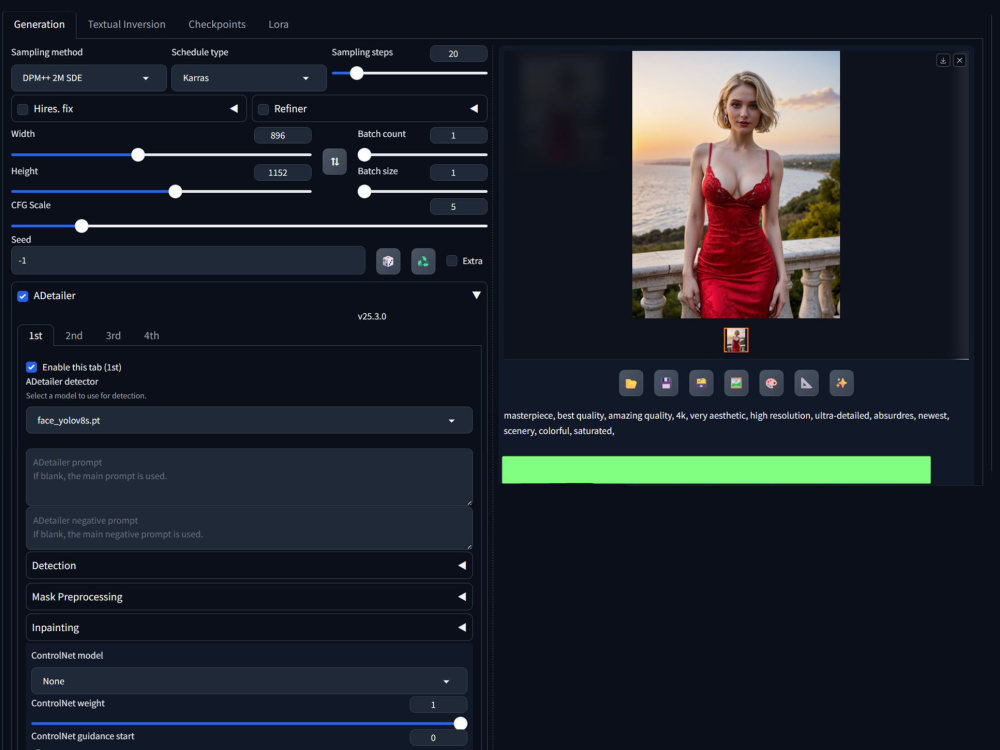
Task: Click the Width slider handle
Action: (x=138, y=155)
